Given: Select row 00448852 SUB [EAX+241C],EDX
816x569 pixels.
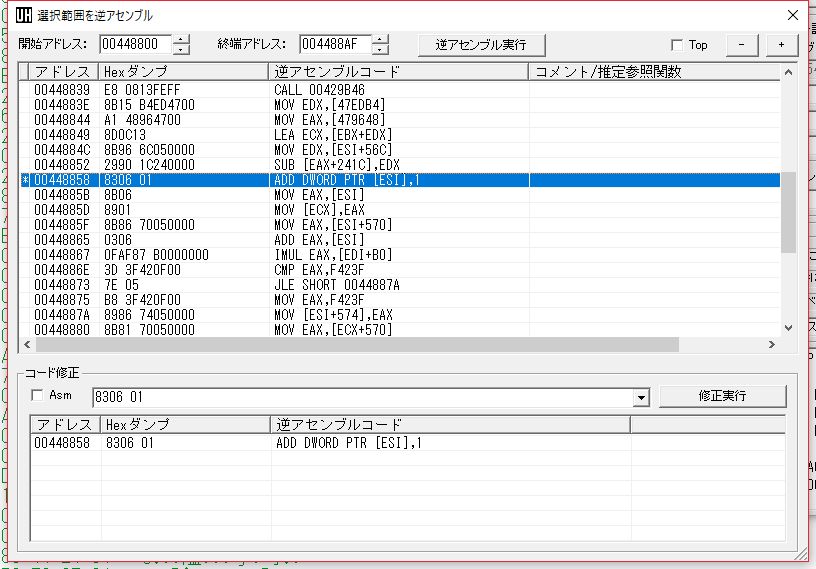Looking at the screenshot, I should point(400,165).
